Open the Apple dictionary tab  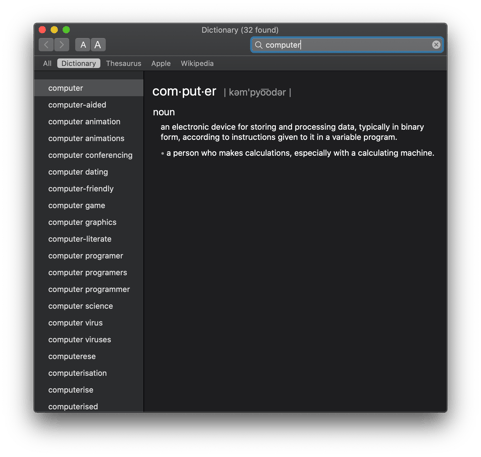tap(161, 63)
